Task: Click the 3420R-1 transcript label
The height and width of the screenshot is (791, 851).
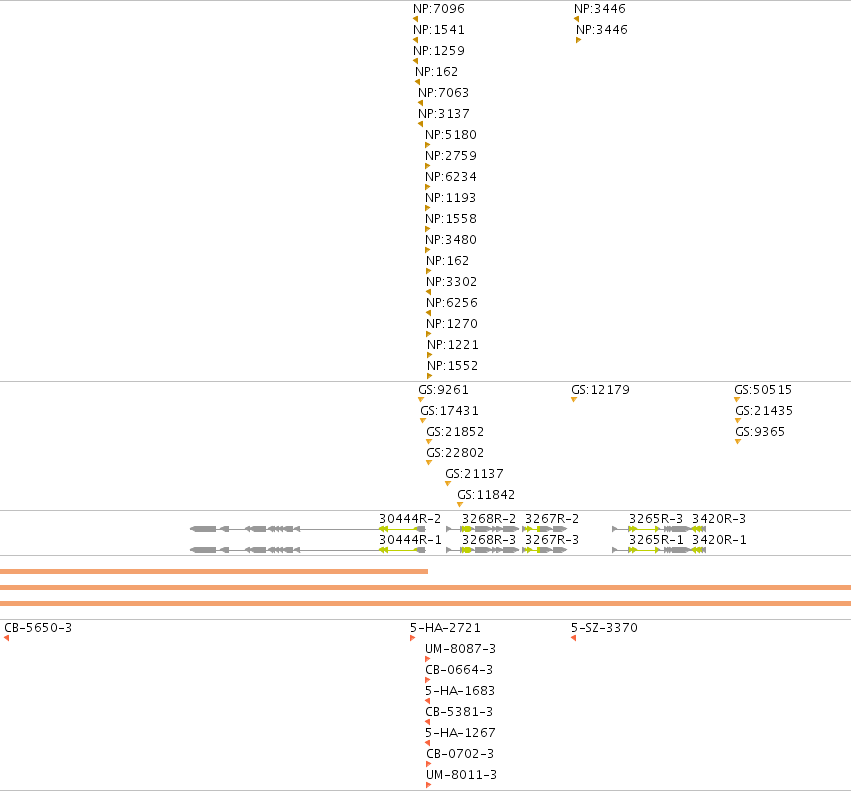Action: pyautogui.click(x=719, y=540)
